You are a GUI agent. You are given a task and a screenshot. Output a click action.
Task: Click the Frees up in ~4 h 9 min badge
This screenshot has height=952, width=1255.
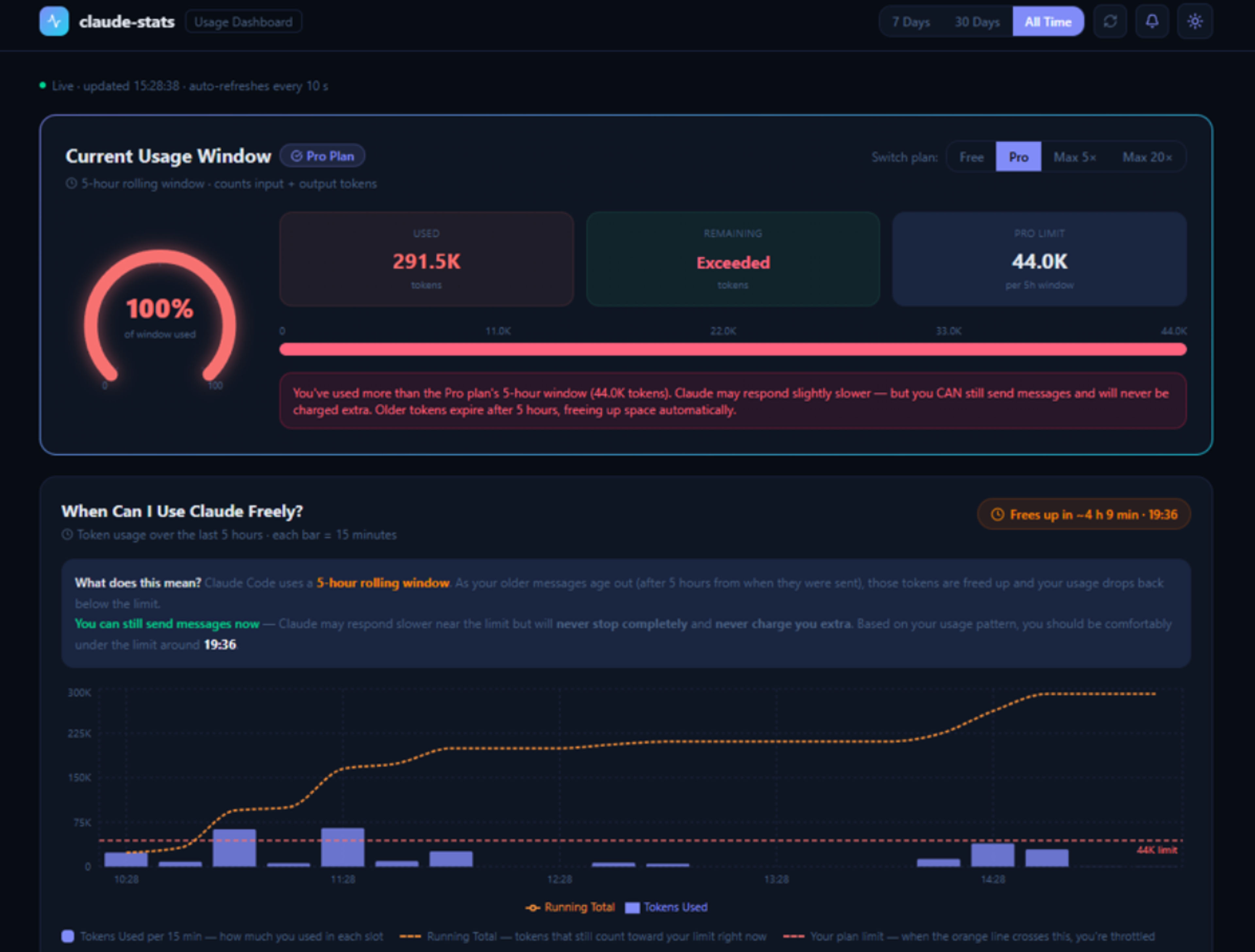(1084, 514)
